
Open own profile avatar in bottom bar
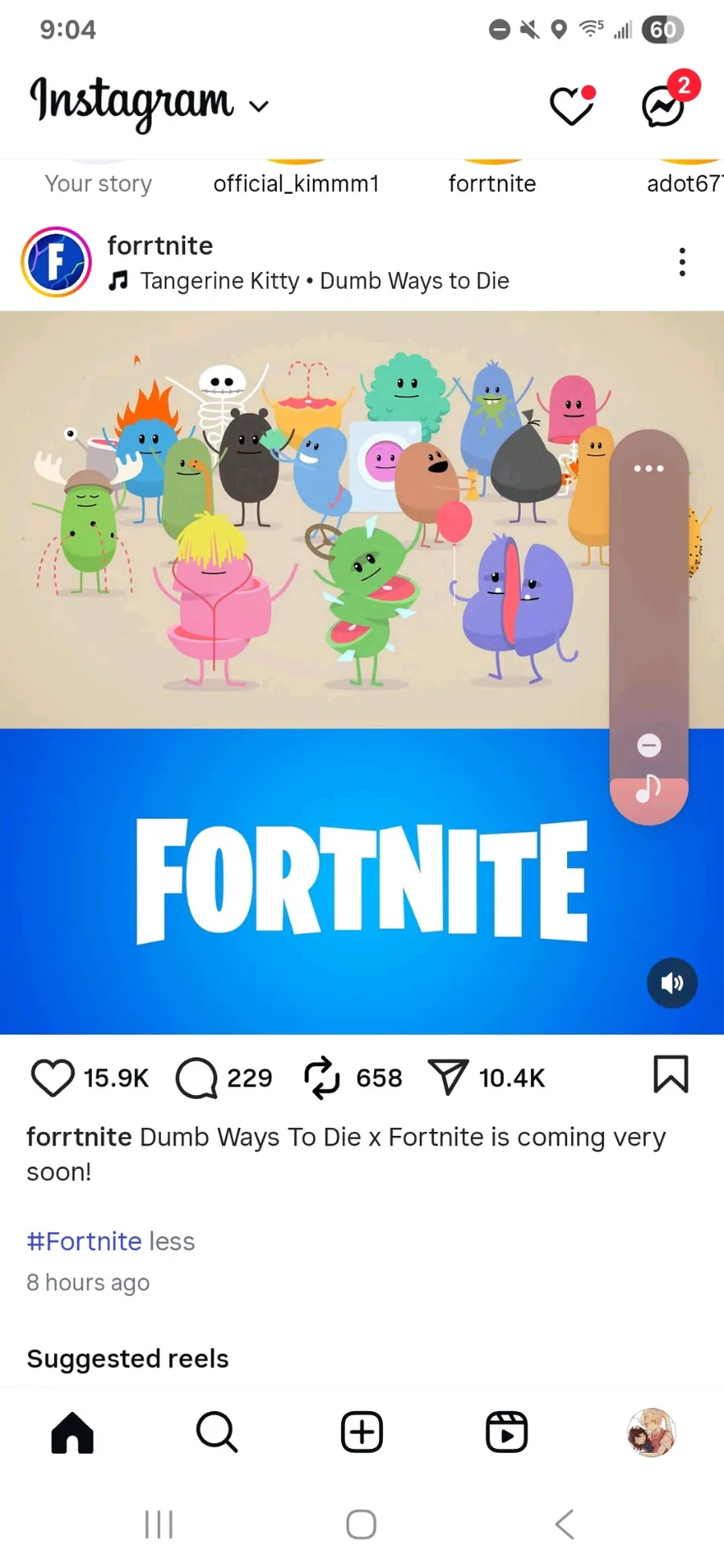[x=652, y=1432]
